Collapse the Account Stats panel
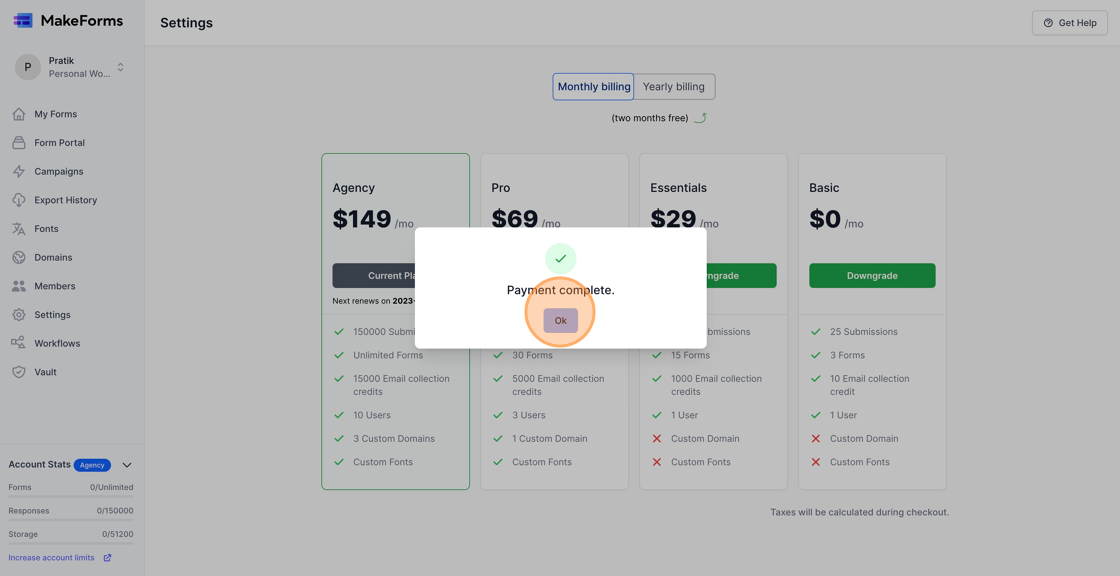 click(126, 464)
